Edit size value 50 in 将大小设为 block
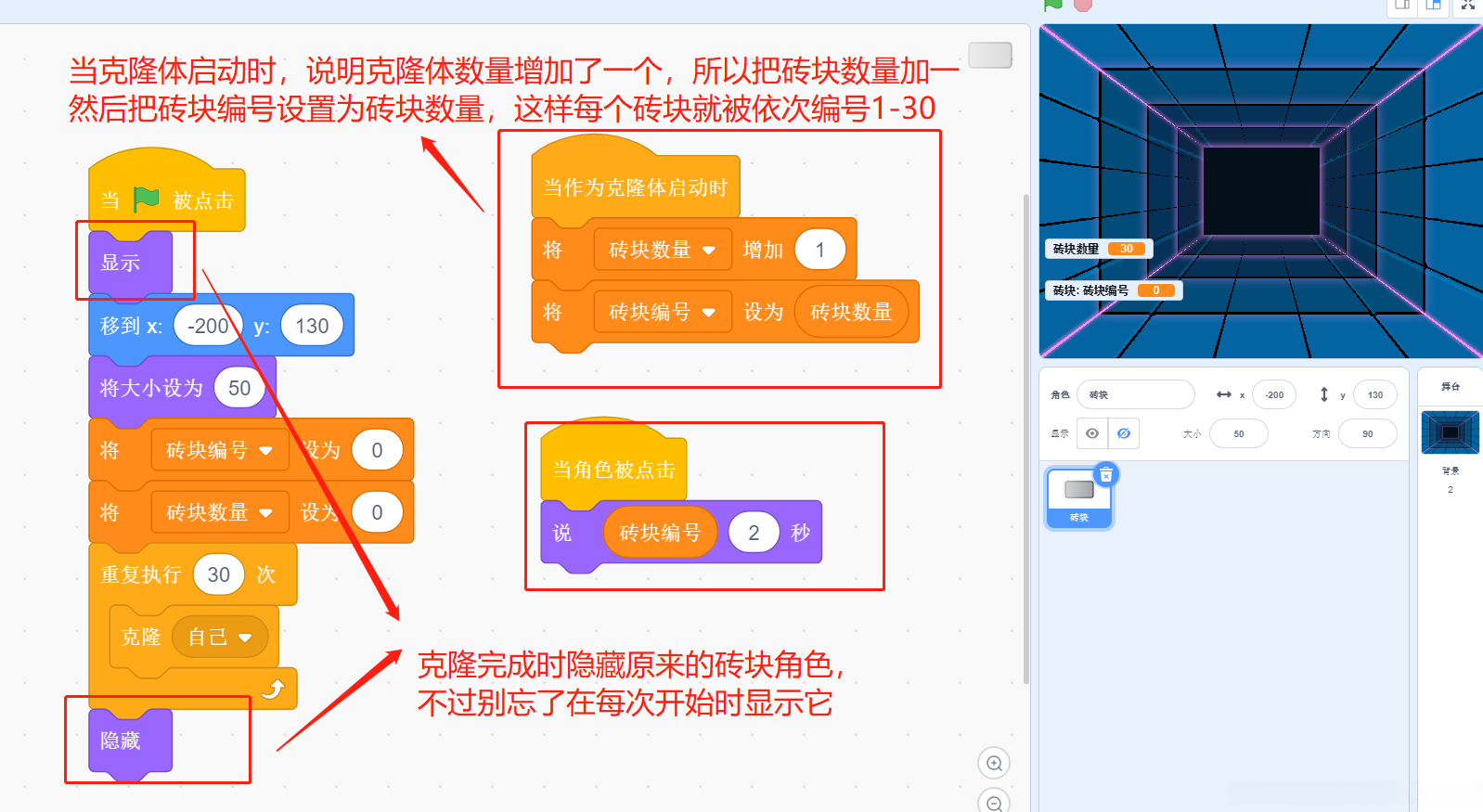Image resolution: width=1483 pixels, height=812 pixels. [x=239, y=388]
